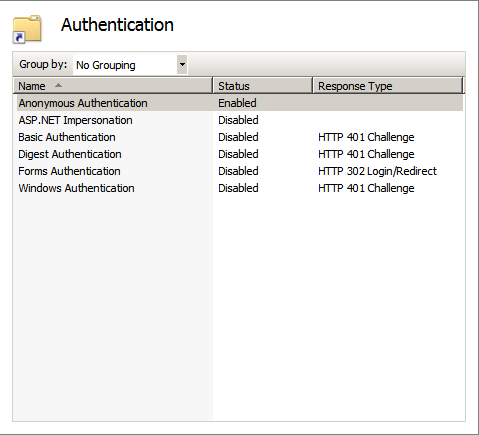Click the Authentication page title
This screenshot has width=479, height=436.
(117, 25)
